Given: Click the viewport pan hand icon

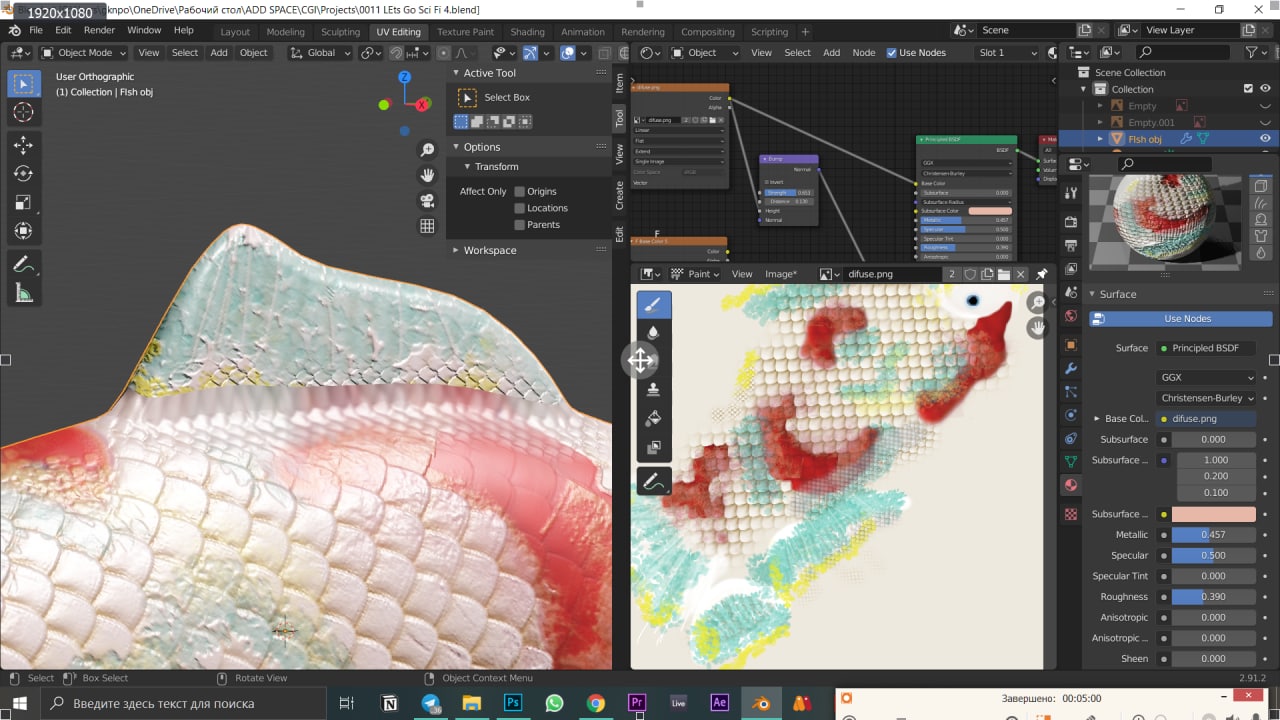Looking at the screenshot, I should pyautogui.click(x=427, y=175).
